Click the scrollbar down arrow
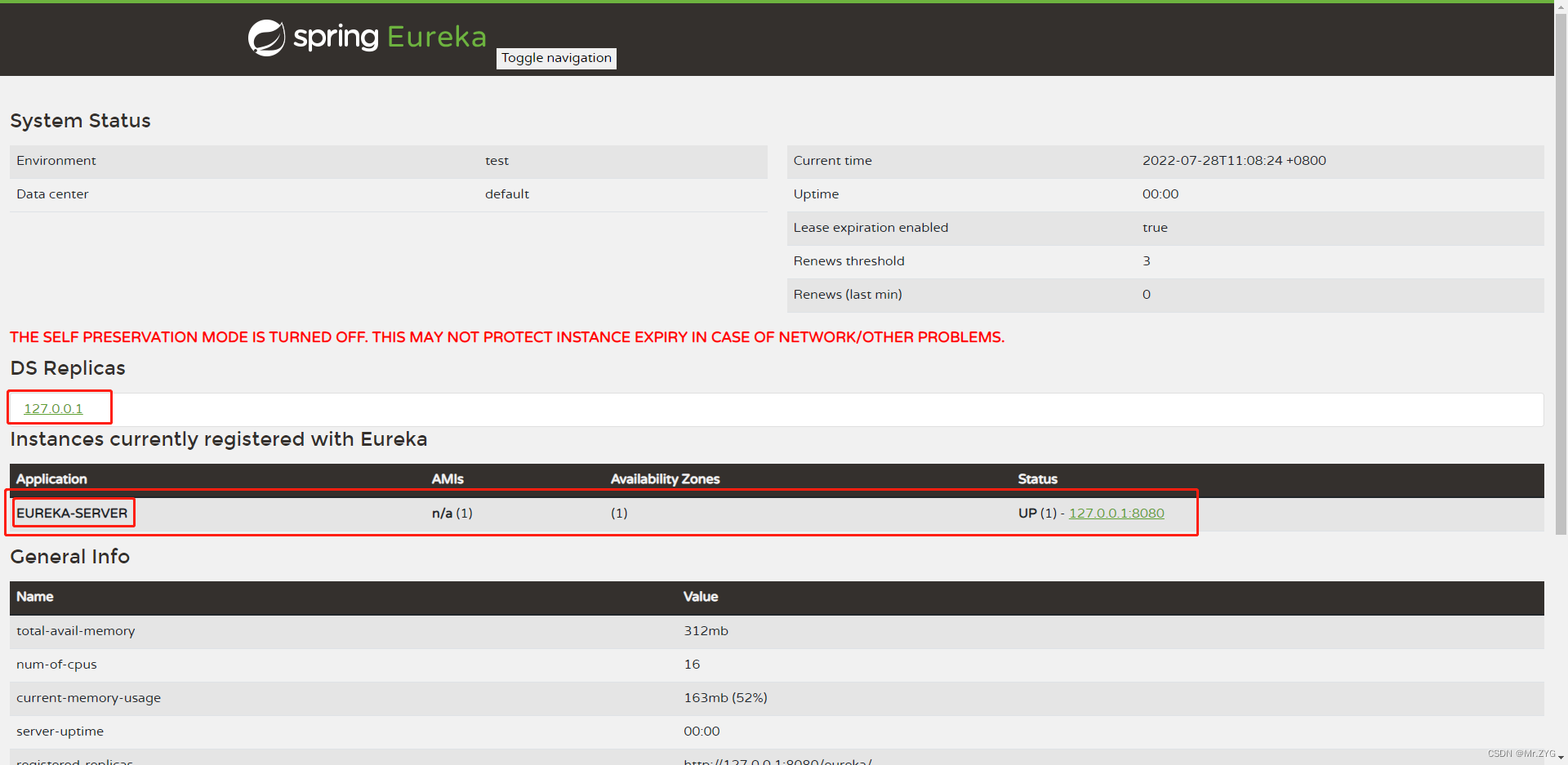This screenshot has height=765, width=1568. pyautogui.click(x=1561, y=758)
